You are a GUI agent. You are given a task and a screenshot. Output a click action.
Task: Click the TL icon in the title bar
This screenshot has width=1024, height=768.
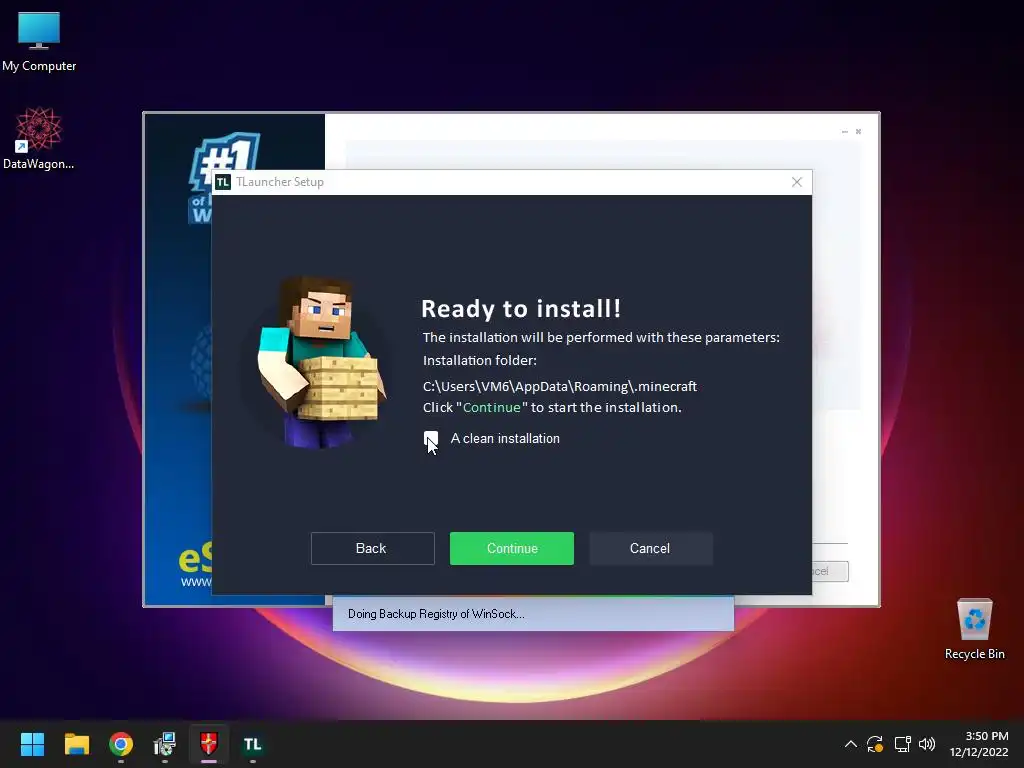[223, 182]
